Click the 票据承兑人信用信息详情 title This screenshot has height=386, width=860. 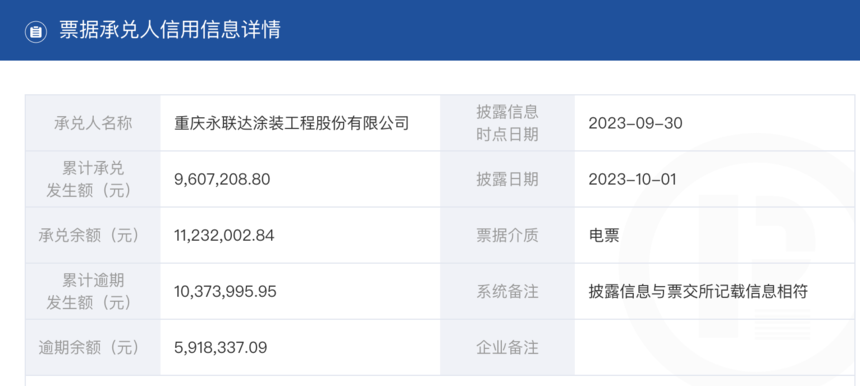170,30
